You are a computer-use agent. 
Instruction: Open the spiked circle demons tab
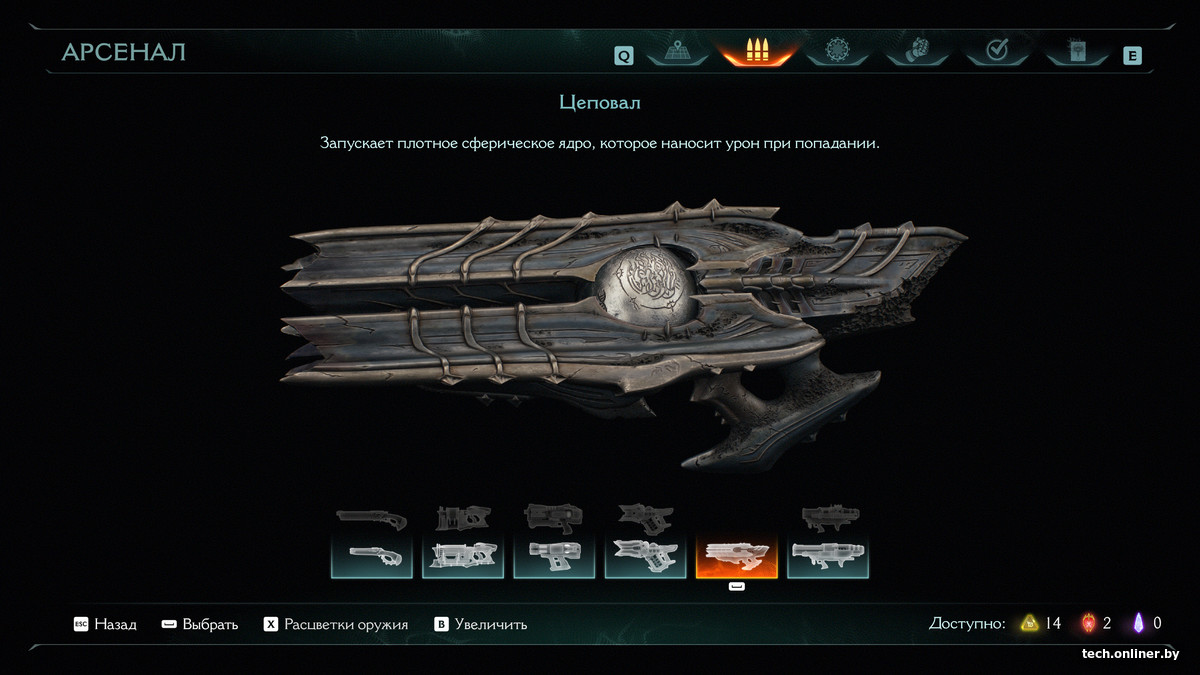click(837, 51)
